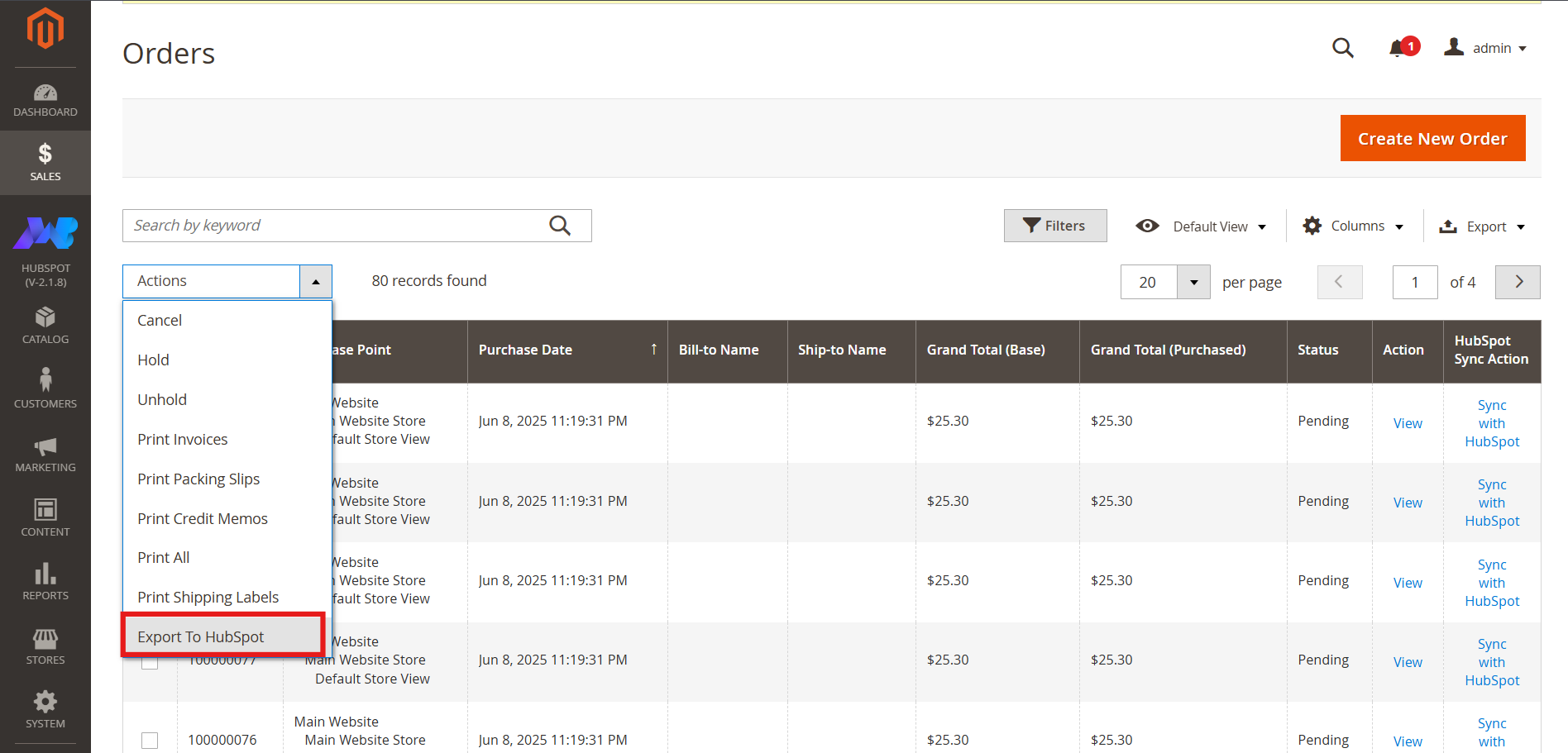The width and height of the screenshot is (1568, 753).
Task: Choose Print Credit Memos action
Action: [227, 519]
